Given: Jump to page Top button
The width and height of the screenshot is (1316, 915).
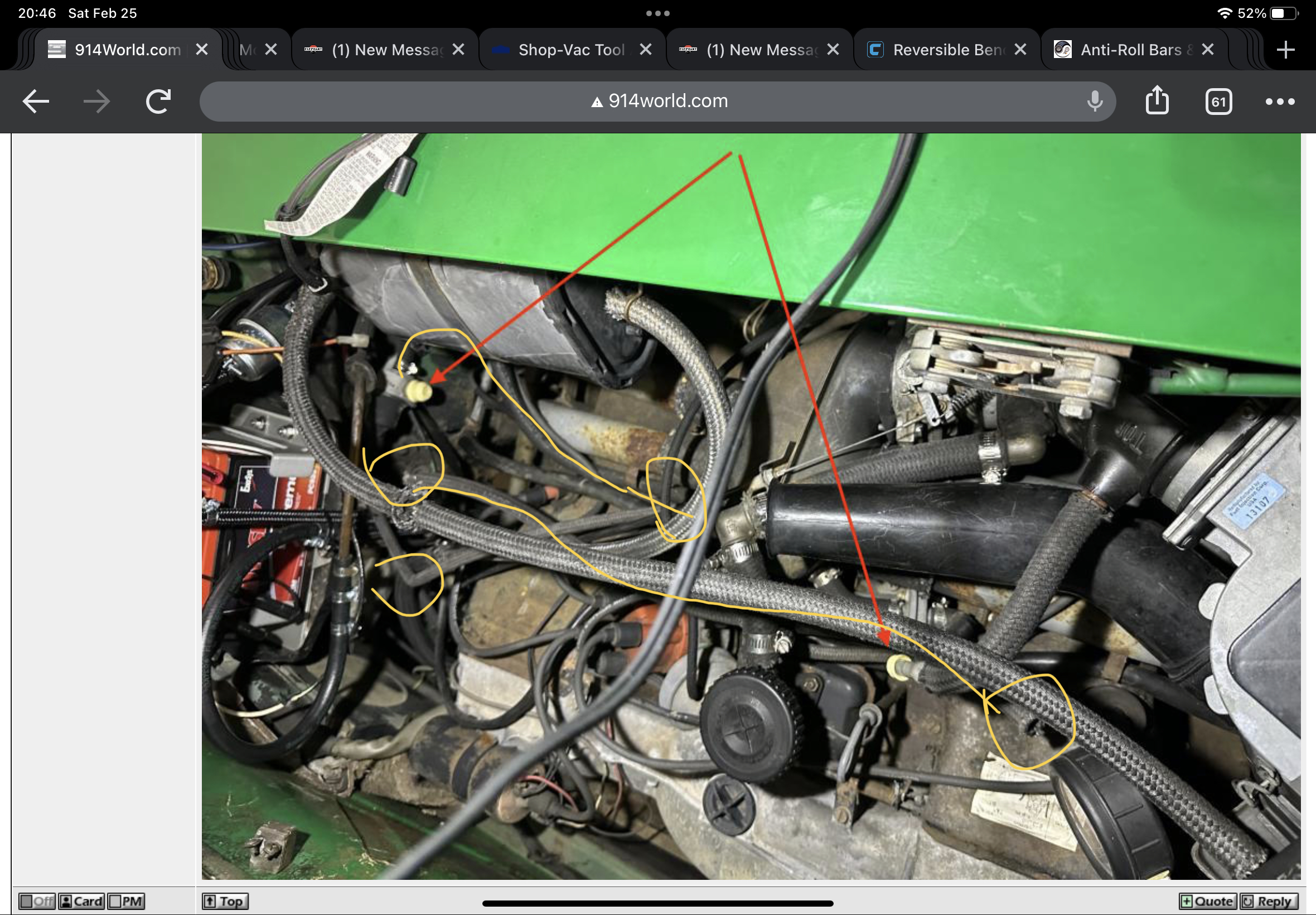Looking at the screenshot, I should [225, 901].
